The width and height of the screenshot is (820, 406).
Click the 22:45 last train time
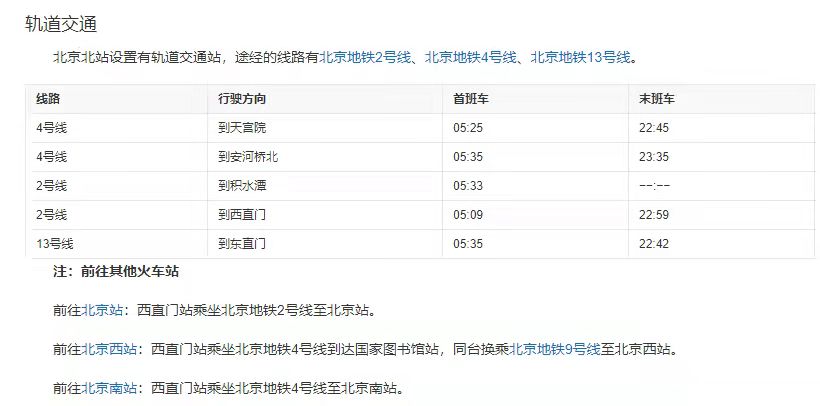[654, 128]
